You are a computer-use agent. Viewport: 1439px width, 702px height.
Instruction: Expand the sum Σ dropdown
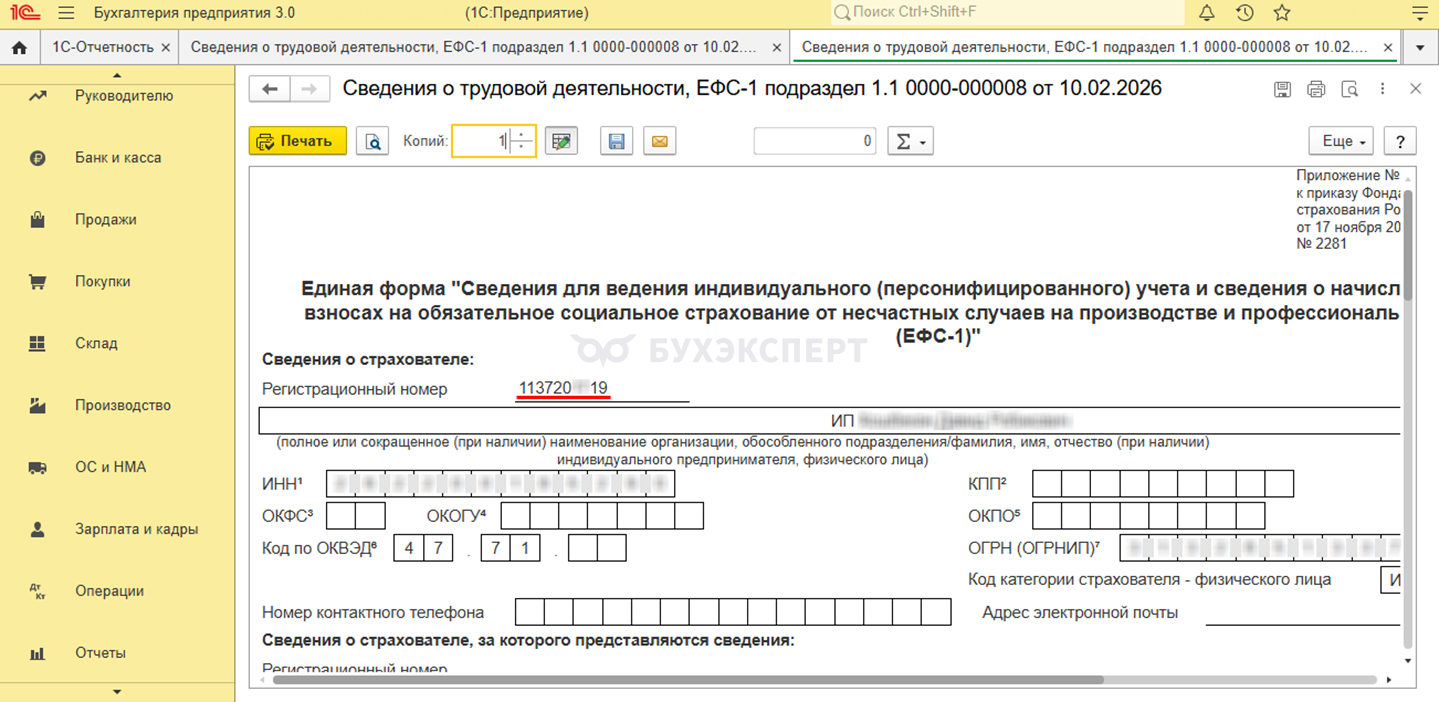(910, 142)
